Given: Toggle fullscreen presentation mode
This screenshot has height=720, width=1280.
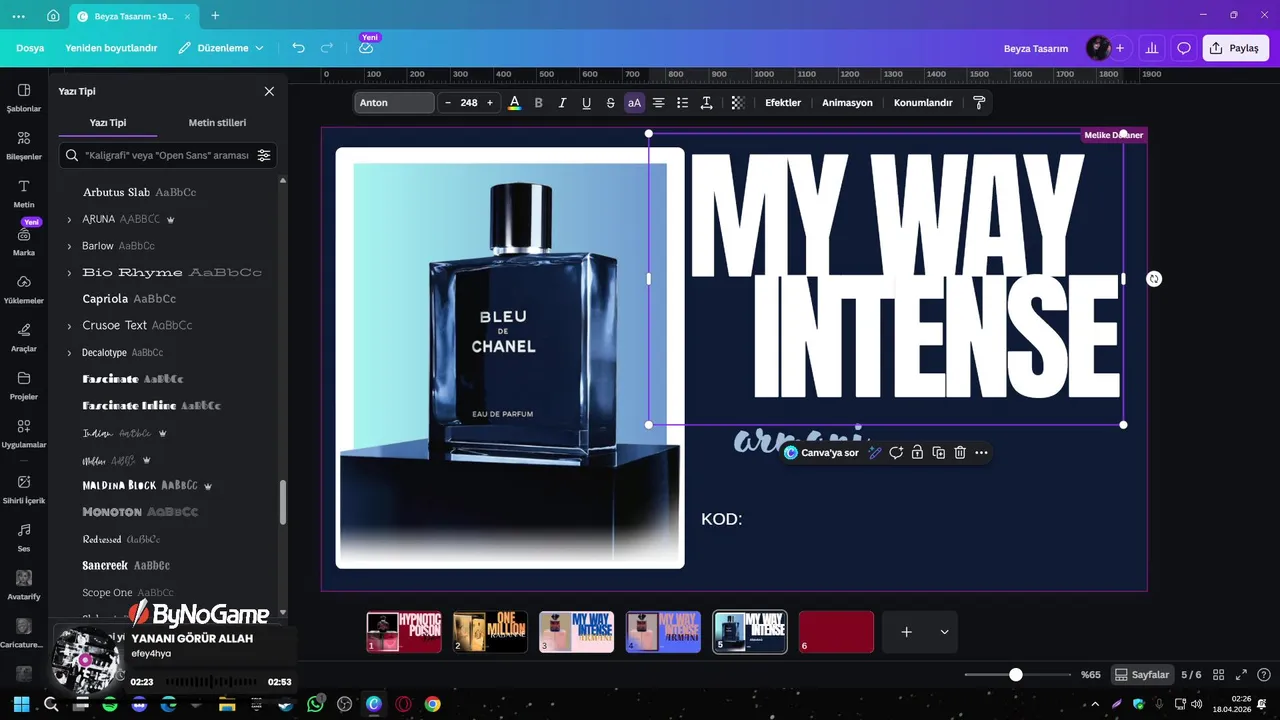Looking at the screenshot, I should click(1241, 675).
